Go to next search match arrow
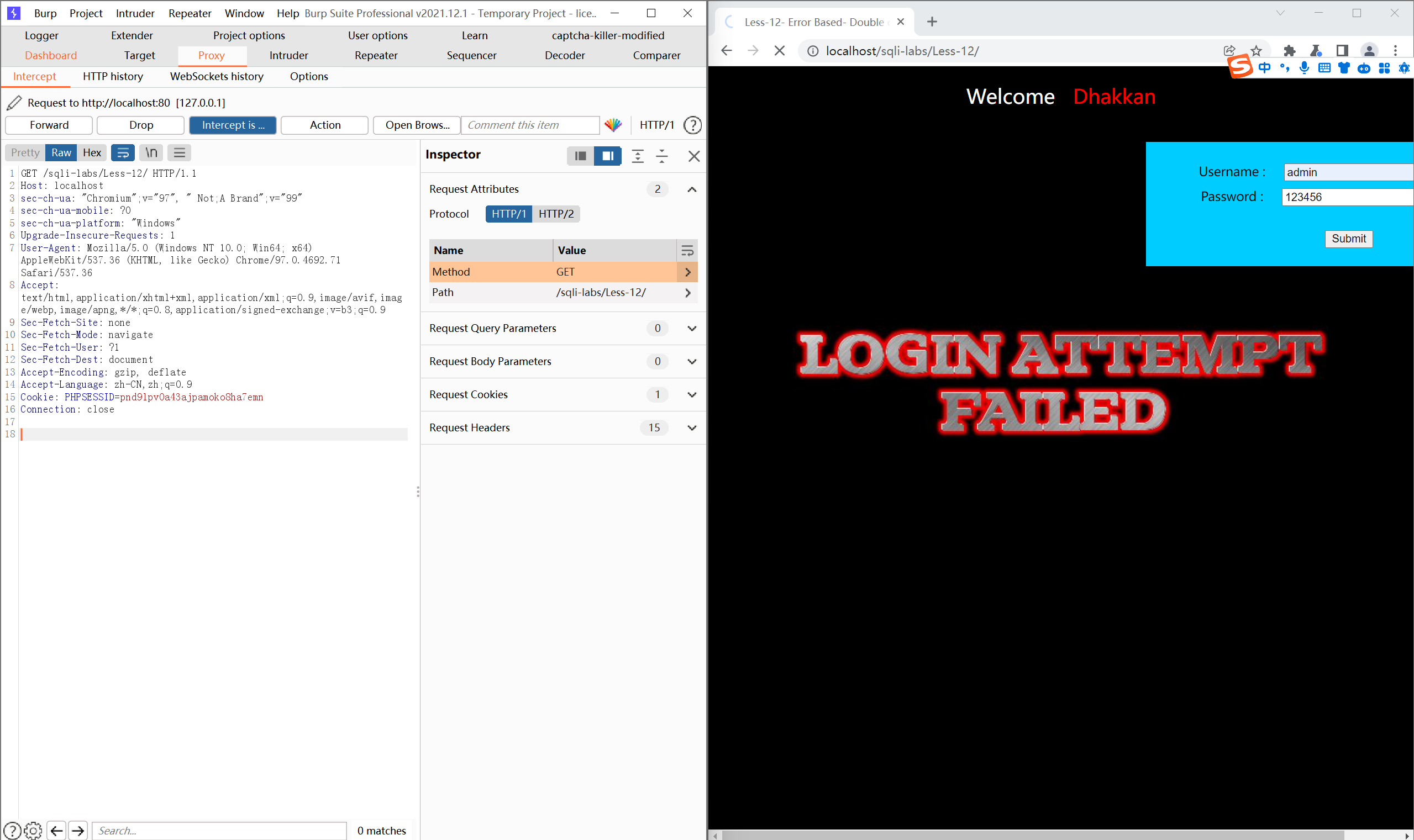Viewport: 1414px width, 840px height. [x=78, y=831]
